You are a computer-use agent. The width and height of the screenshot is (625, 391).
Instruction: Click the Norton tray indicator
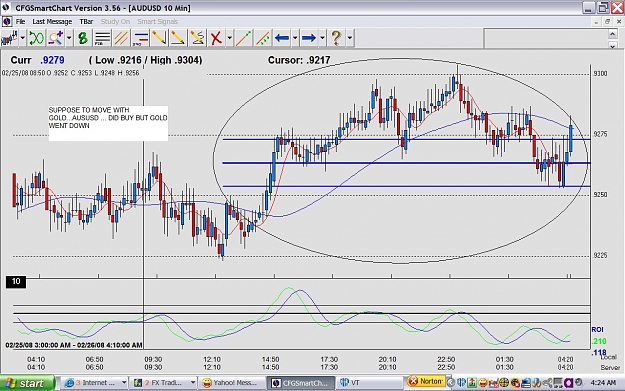click(426, 382)
